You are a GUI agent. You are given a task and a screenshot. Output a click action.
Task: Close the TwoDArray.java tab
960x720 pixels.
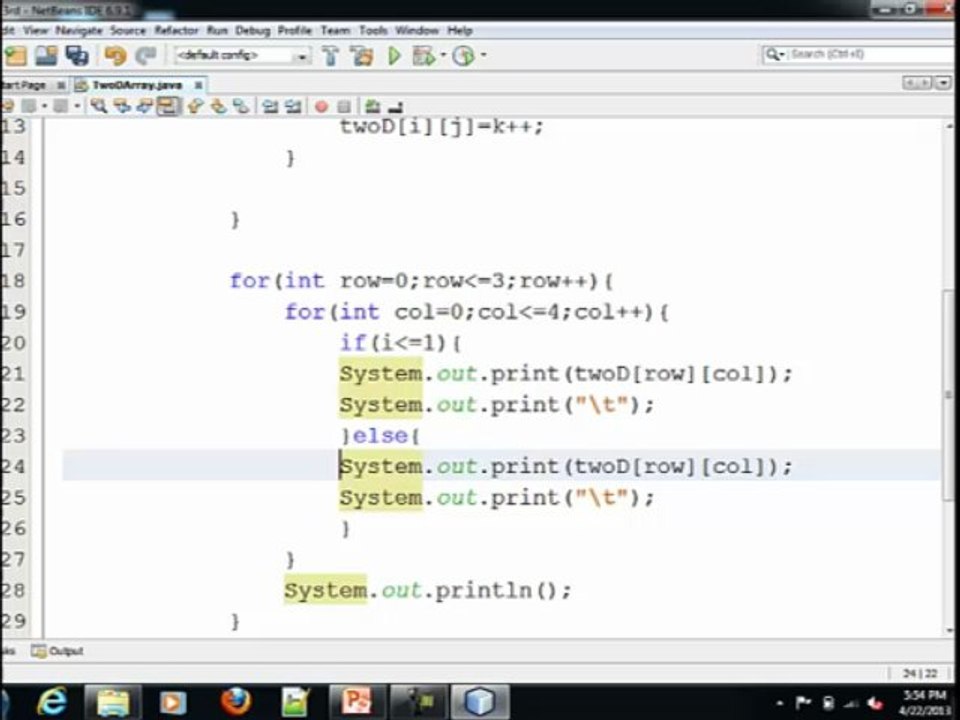[198, 85]
